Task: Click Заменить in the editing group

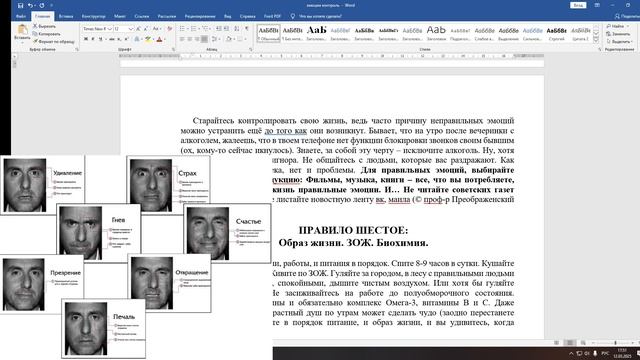Action: coord(619,34)
